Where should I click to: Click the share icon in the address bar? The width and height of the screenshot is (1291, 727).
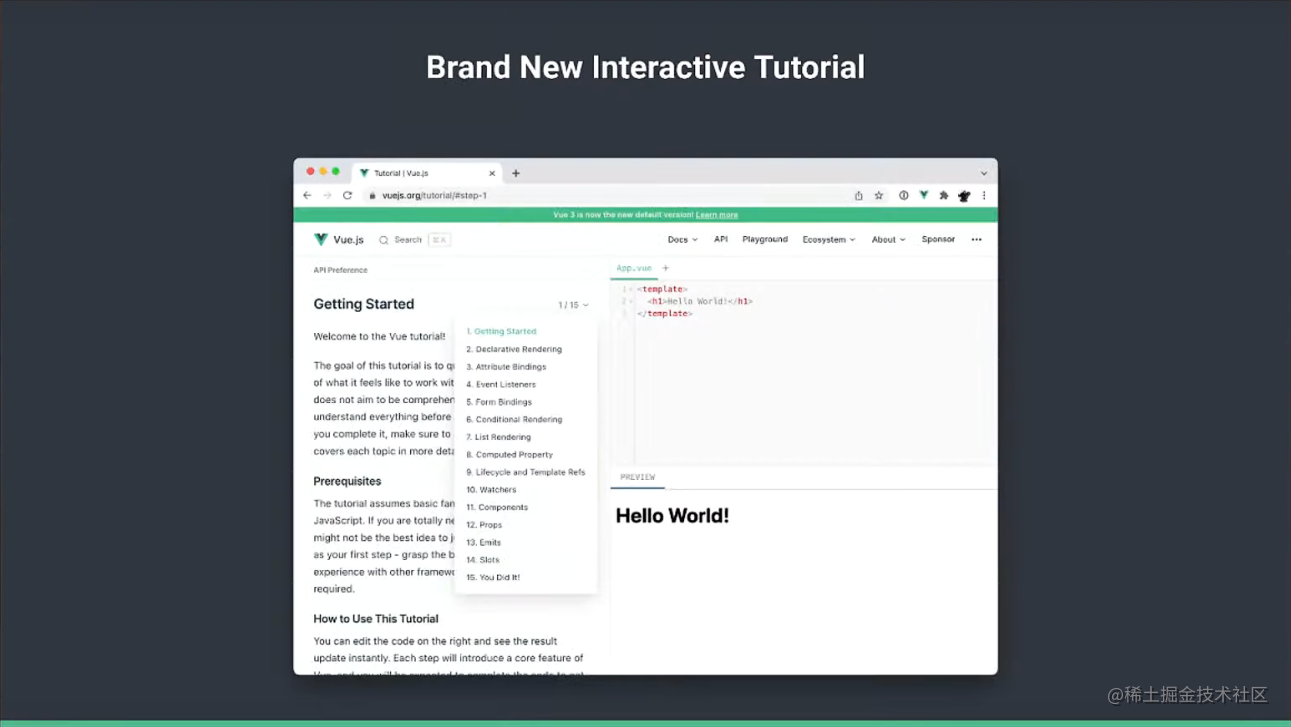[x=858, y=196]
